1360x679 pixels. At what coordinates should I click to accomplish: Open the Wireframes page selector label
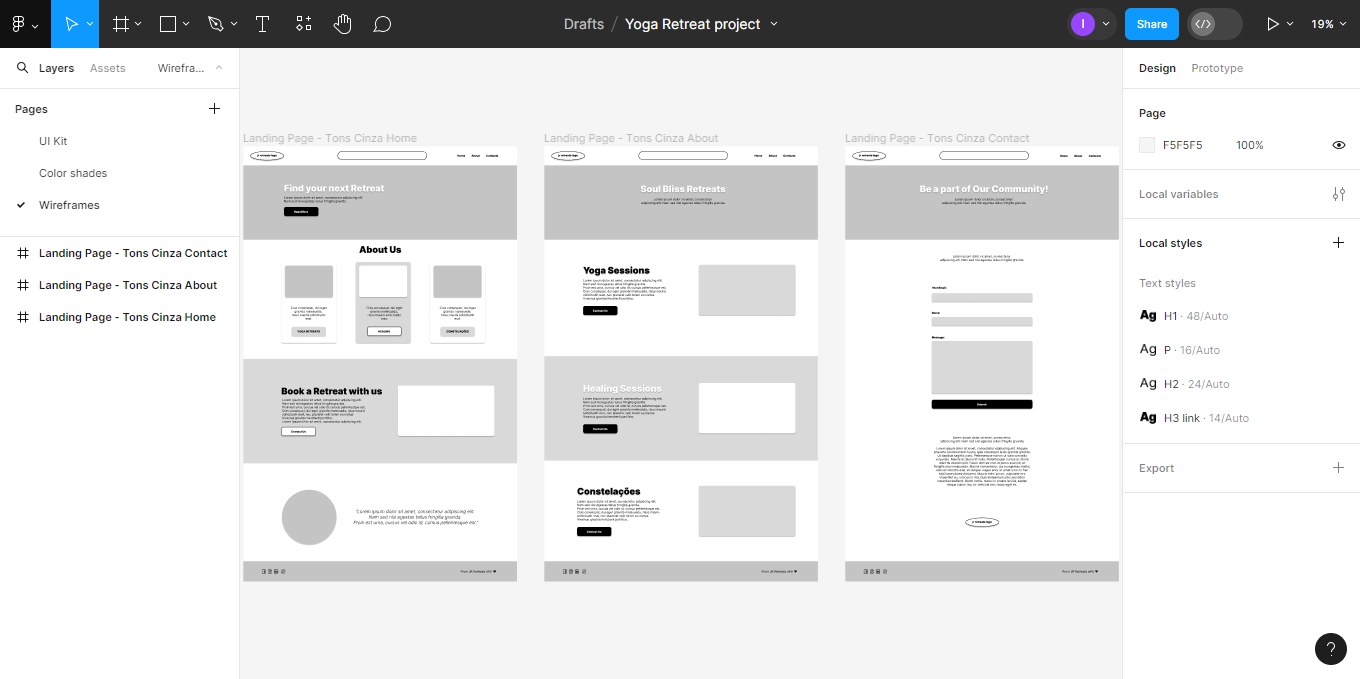click(x=181, y=68)
